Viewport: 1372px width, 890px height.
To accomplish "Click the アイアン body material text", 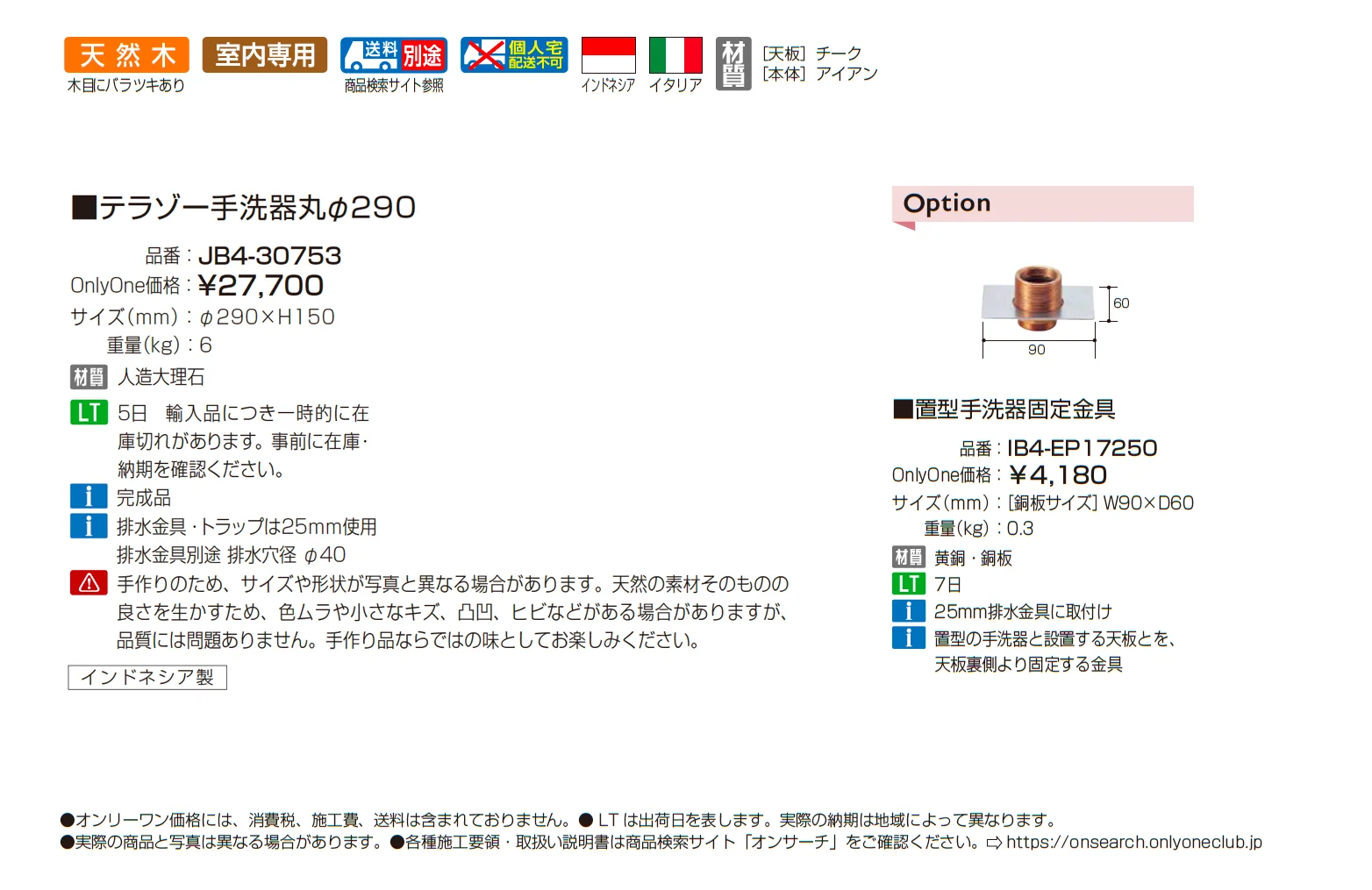I will 847,74.
